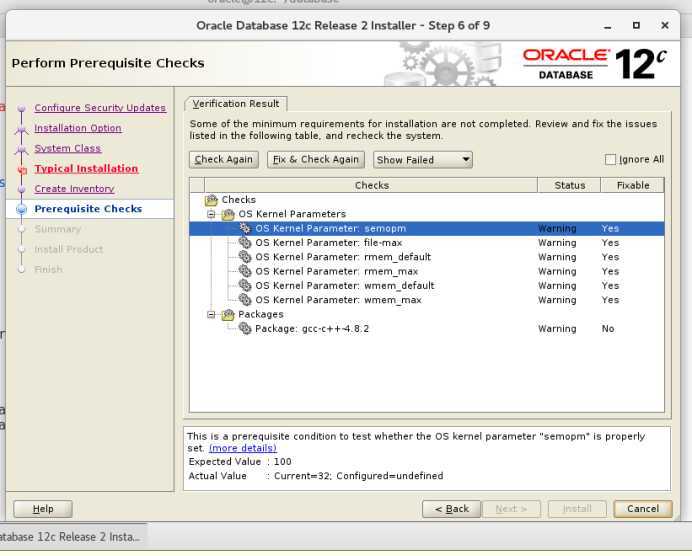The height and width of the screenshot is (556, 692).
Task: Select OS Kernel Parameter: rmem_max row
Action: pyautogui.click(x=427, y=271)
